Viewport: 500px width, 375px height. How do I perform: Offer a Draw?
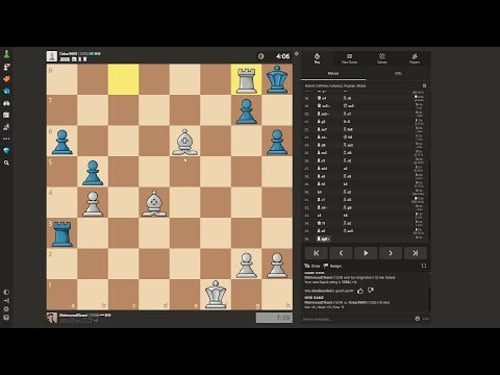(312, 266)
